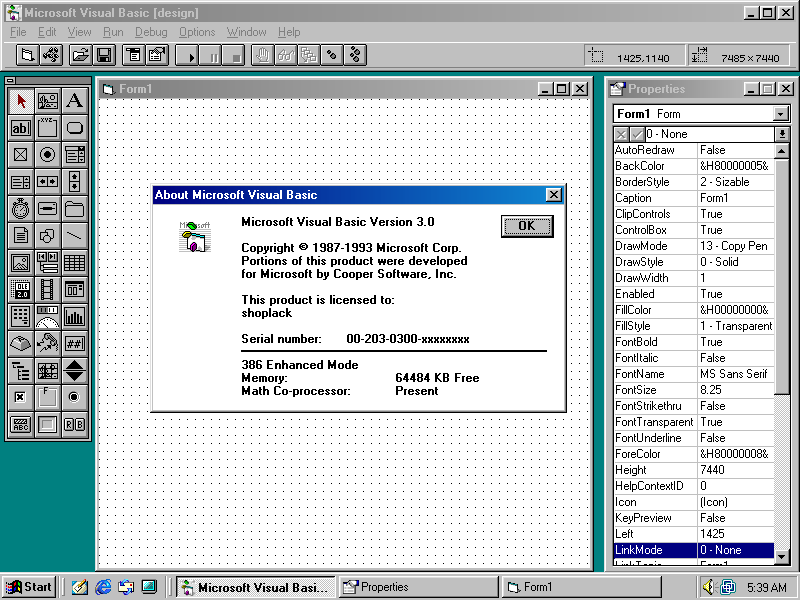Select the film strip animated button tool
This screenshot has width=800, height=600.
pos(47,290)
